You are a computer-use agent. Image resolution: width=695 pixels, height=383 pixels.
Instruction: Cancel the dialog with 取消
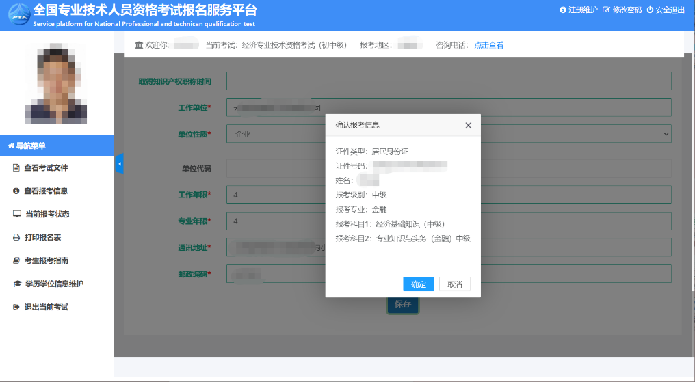(x=455, y=284)
